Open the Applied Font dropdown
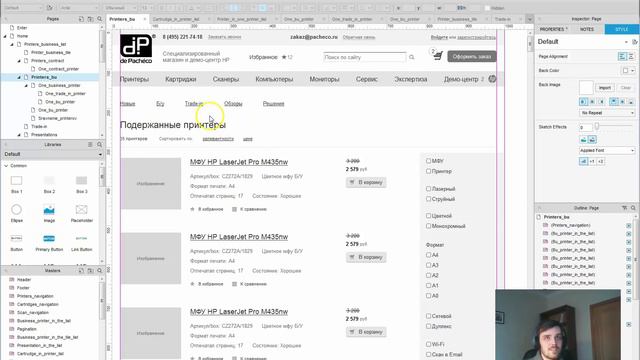 (607, 150)
